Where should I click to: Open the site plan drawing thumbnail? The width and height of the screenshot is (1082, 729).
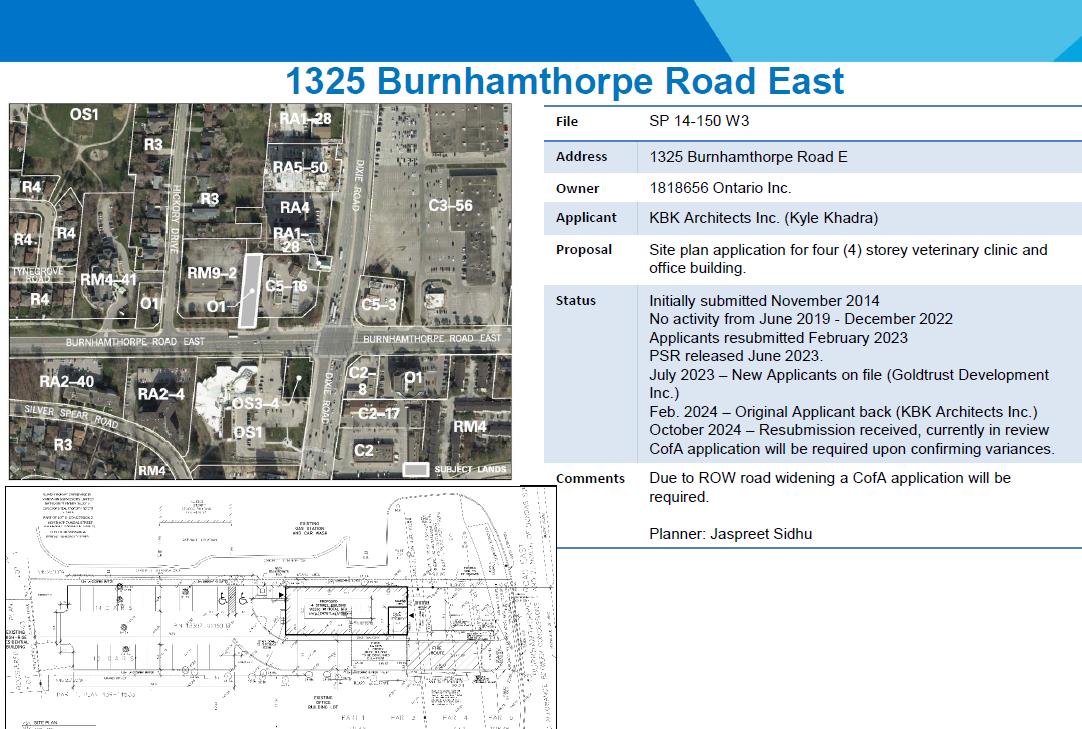pyautogui.click(x=280, y=607)
